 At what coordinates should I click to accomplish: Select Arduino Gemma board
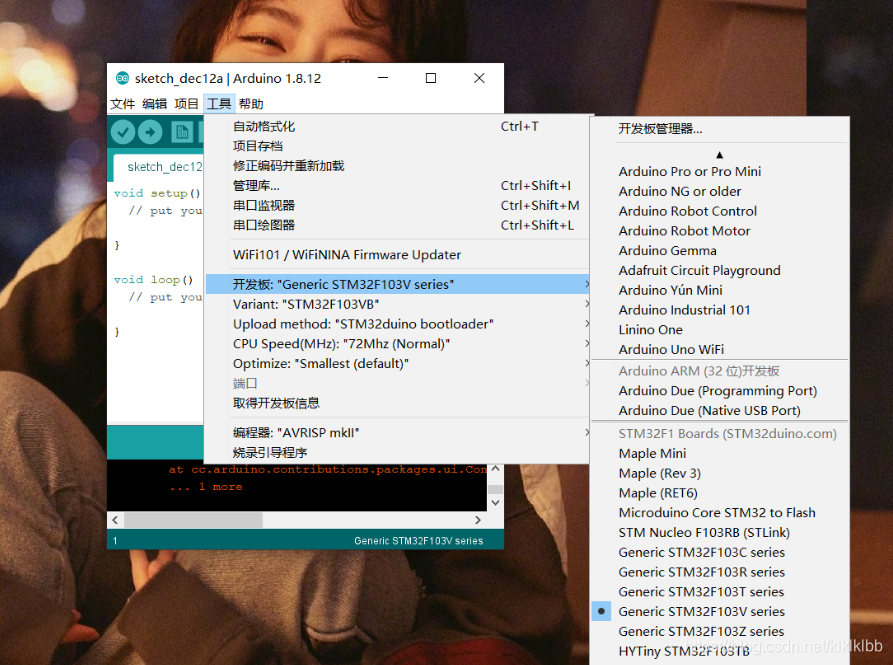coord(720,251)
